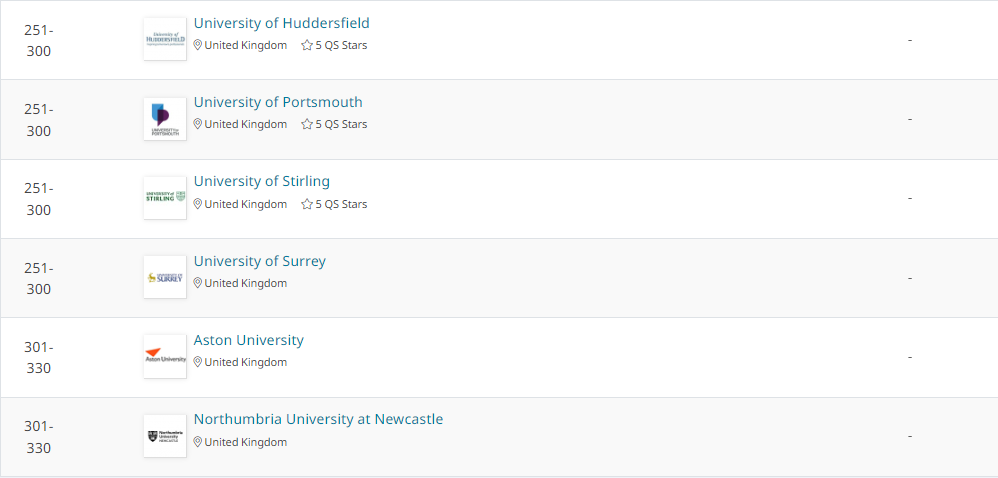Click the QS Stars star icon for Stirling

click(x=307, y=204)
